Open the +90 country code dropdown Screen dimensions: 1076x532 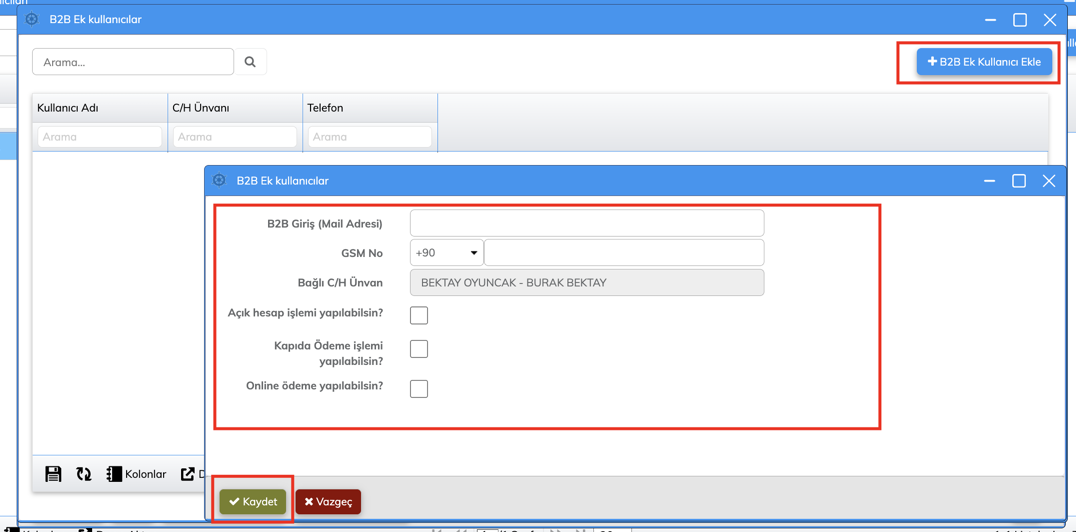(x=446, y=253)
